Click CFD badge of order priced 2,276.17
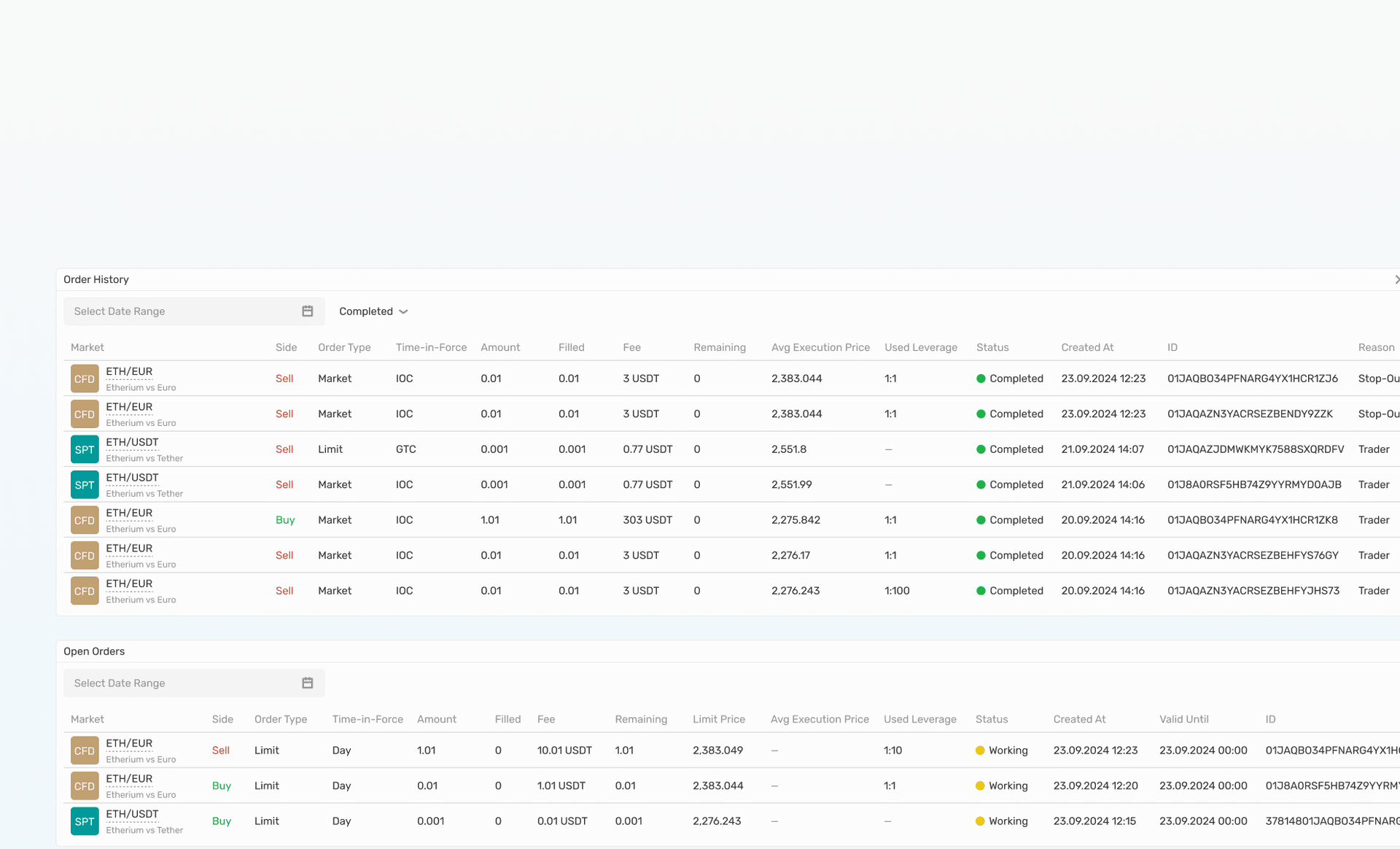Screen dimensions: 1400x849 click(85, 556)
